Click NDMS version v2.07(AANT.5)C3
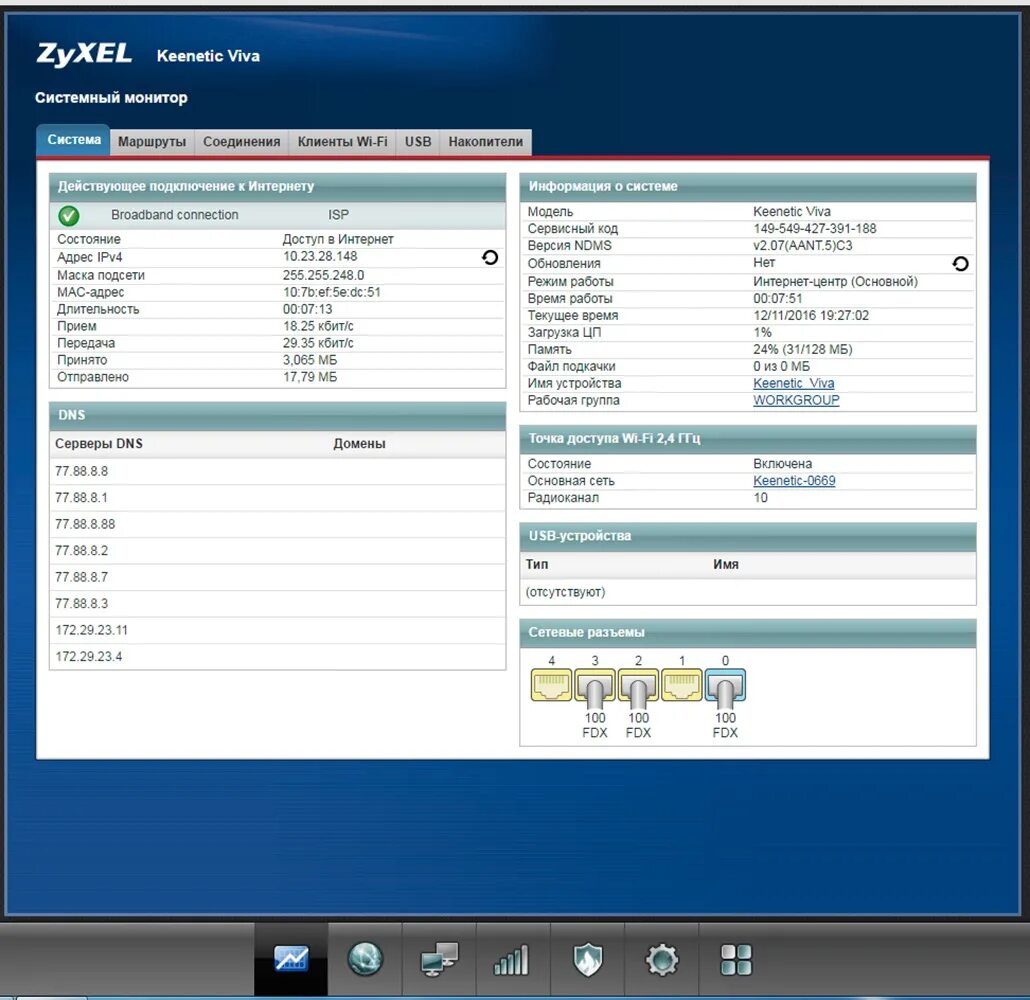 coord(803,245)
